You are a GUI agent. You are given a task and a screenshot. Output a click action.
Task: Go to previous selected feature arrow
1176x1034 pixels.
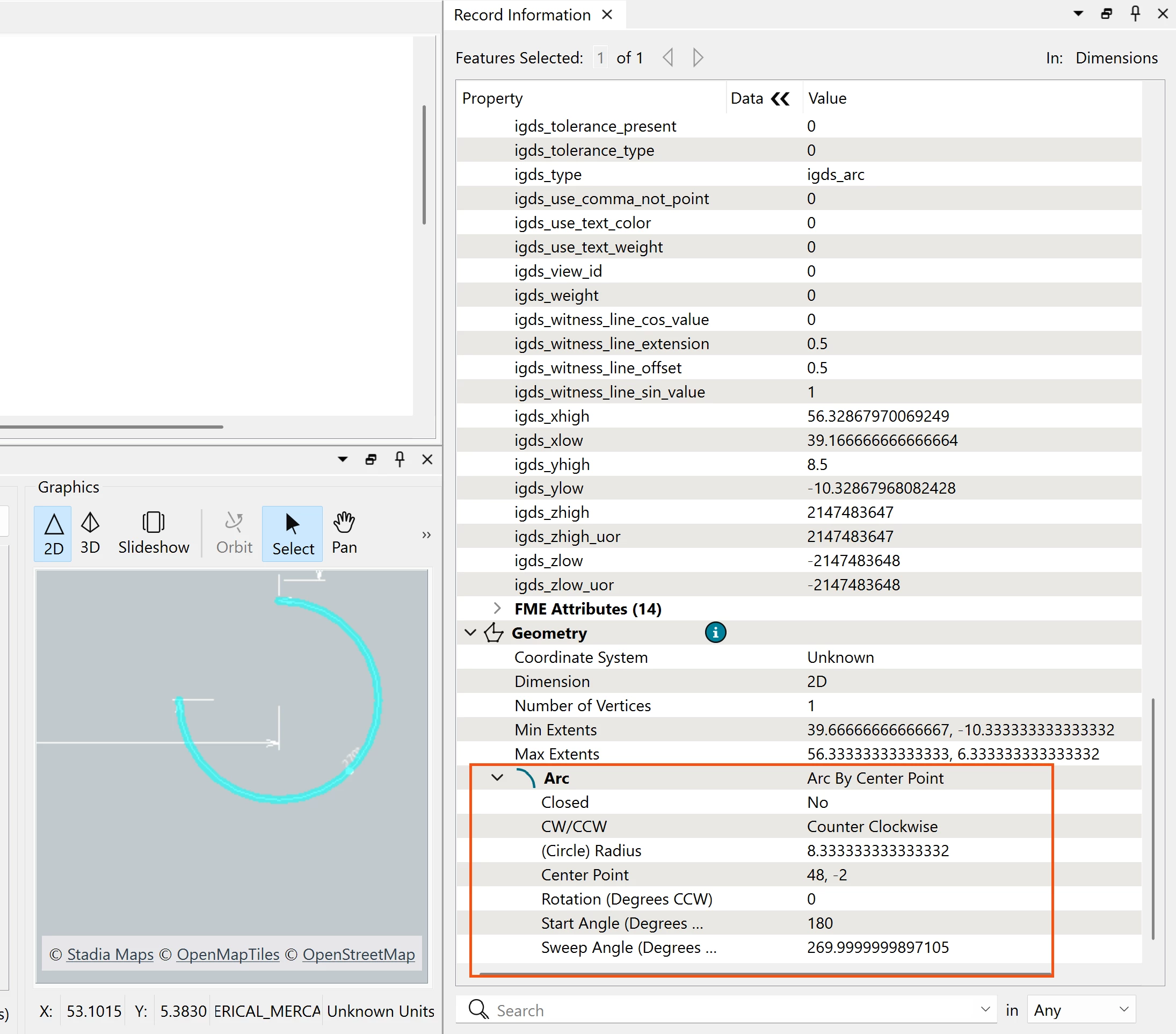pyautogui.click(x=668, y=57)
